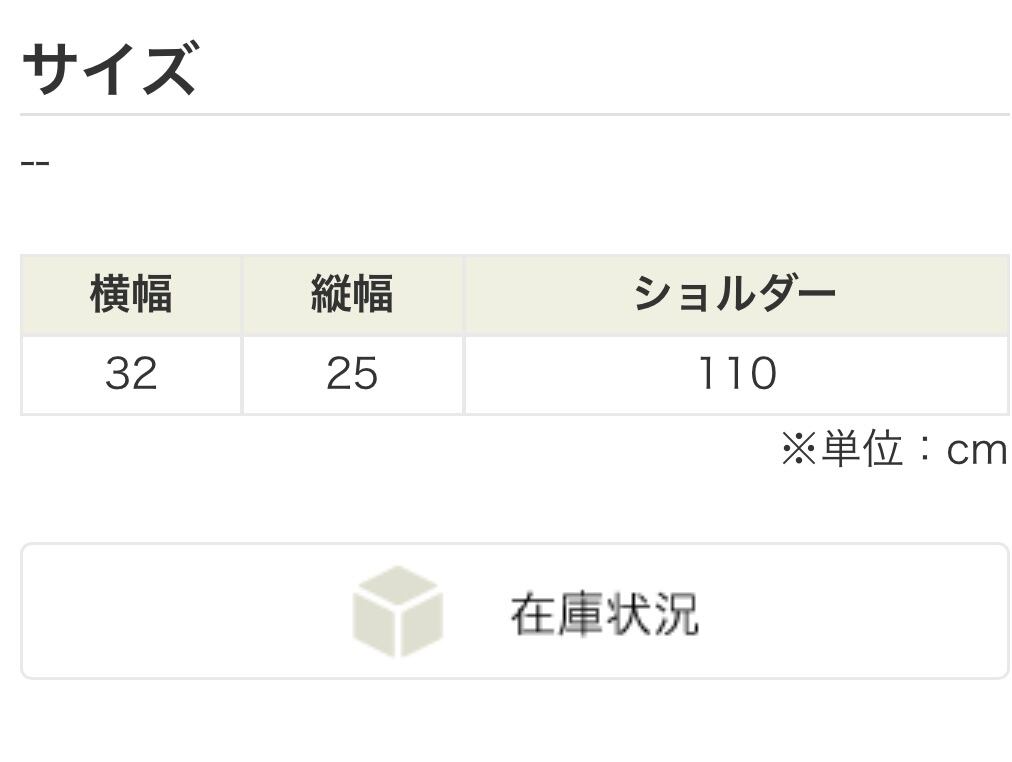The image size is (1012, 762).
Task: Click the width value 32
Action: [131, 374]
